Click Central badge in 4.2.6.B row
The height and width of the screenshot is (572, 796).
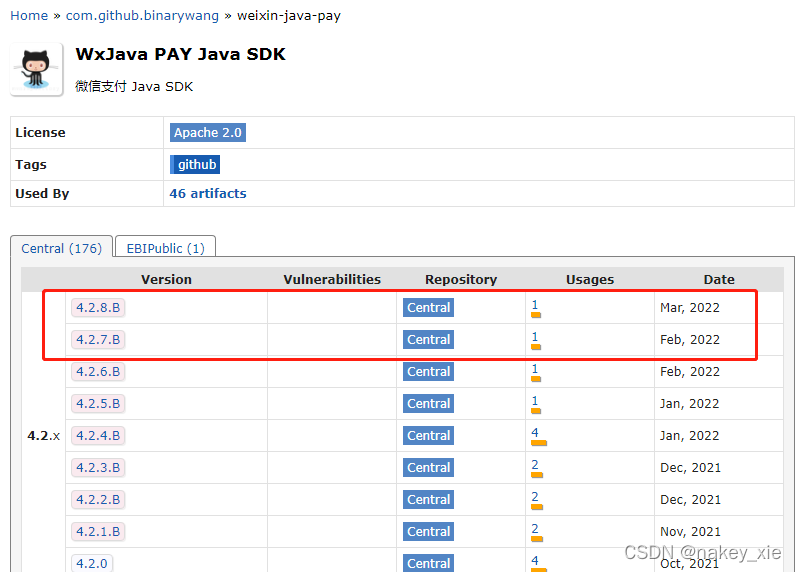tap(428, 372)
